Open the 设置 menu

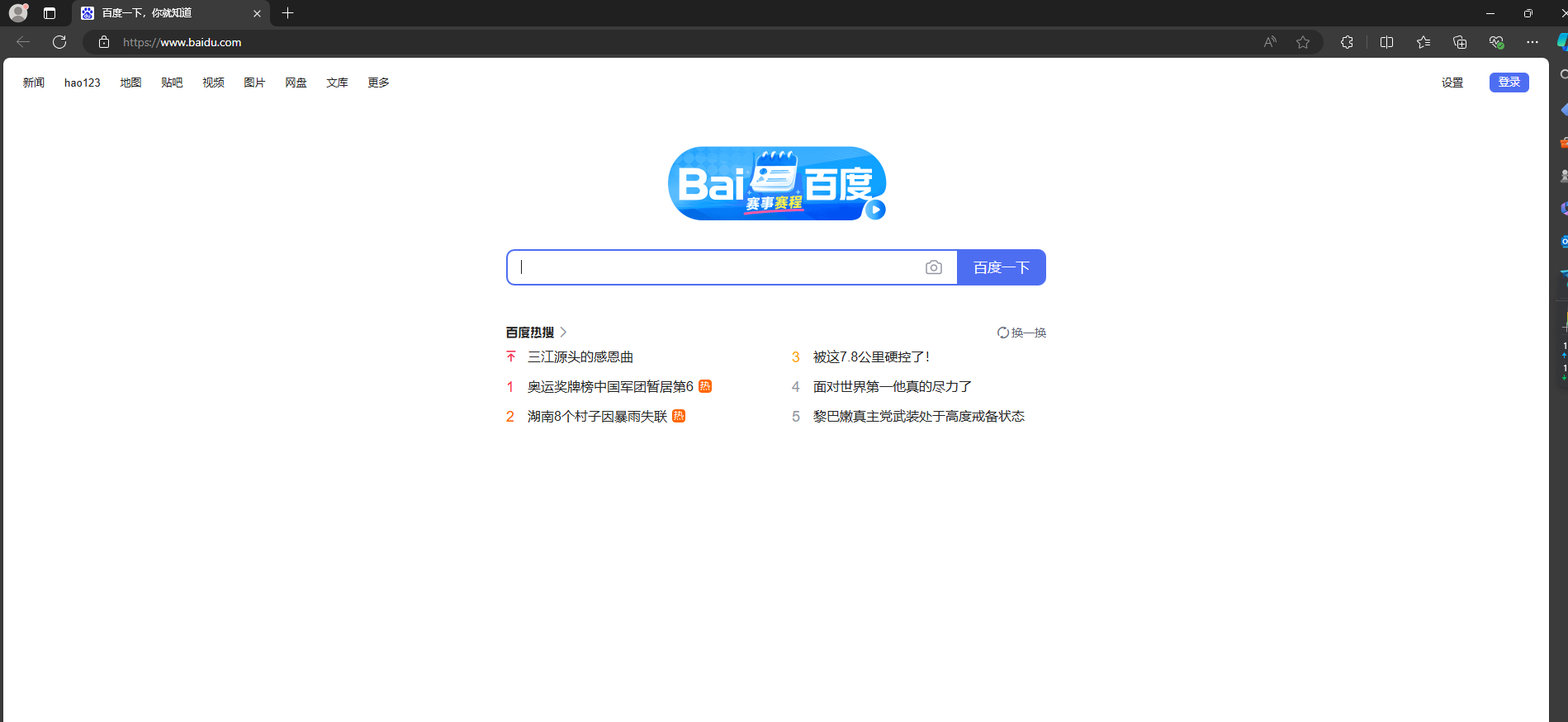[x=1452, y=83]
